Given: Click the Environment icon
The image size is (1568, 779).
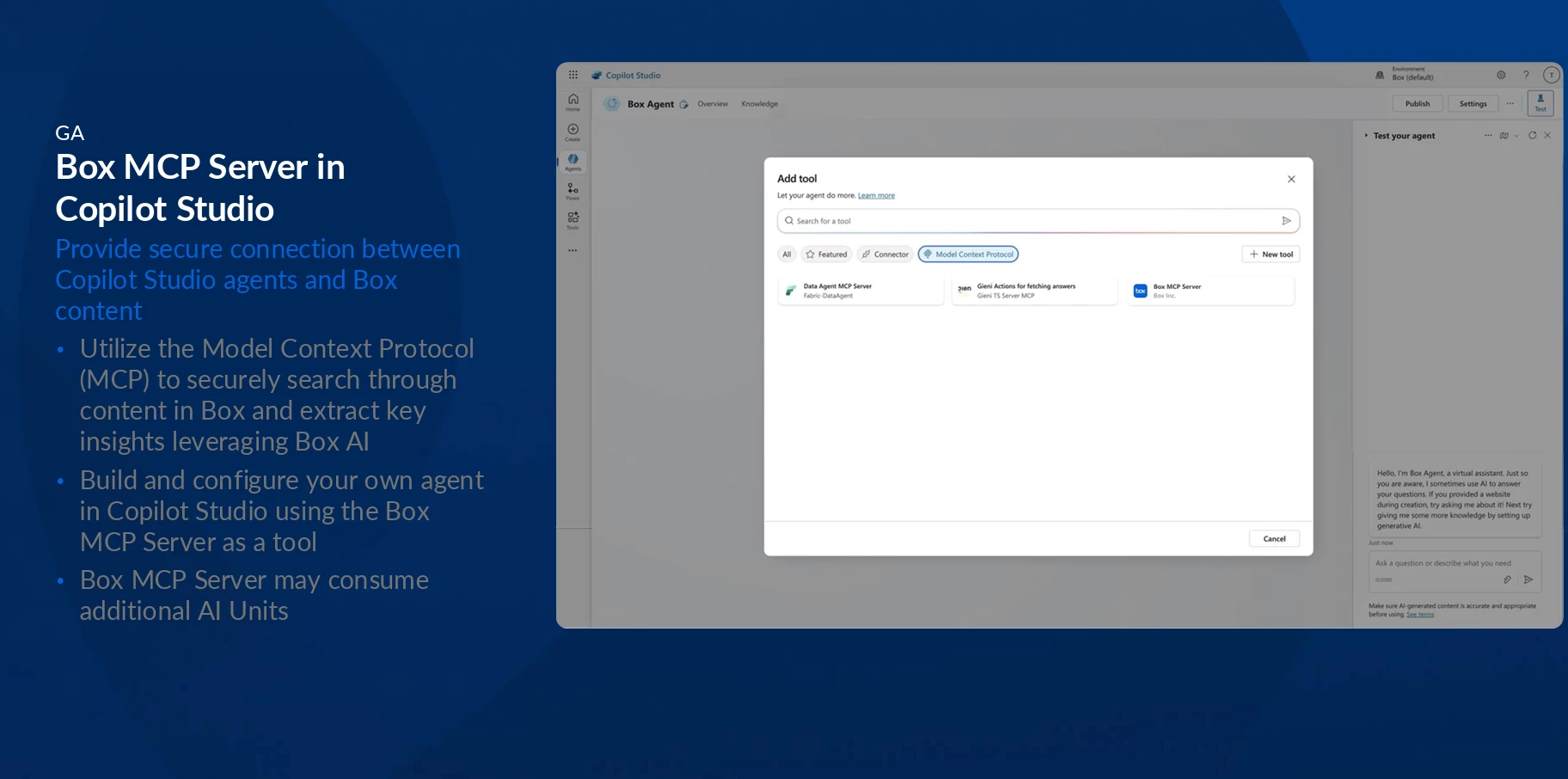Looking at the screenshot, I should click(1380, 75).
